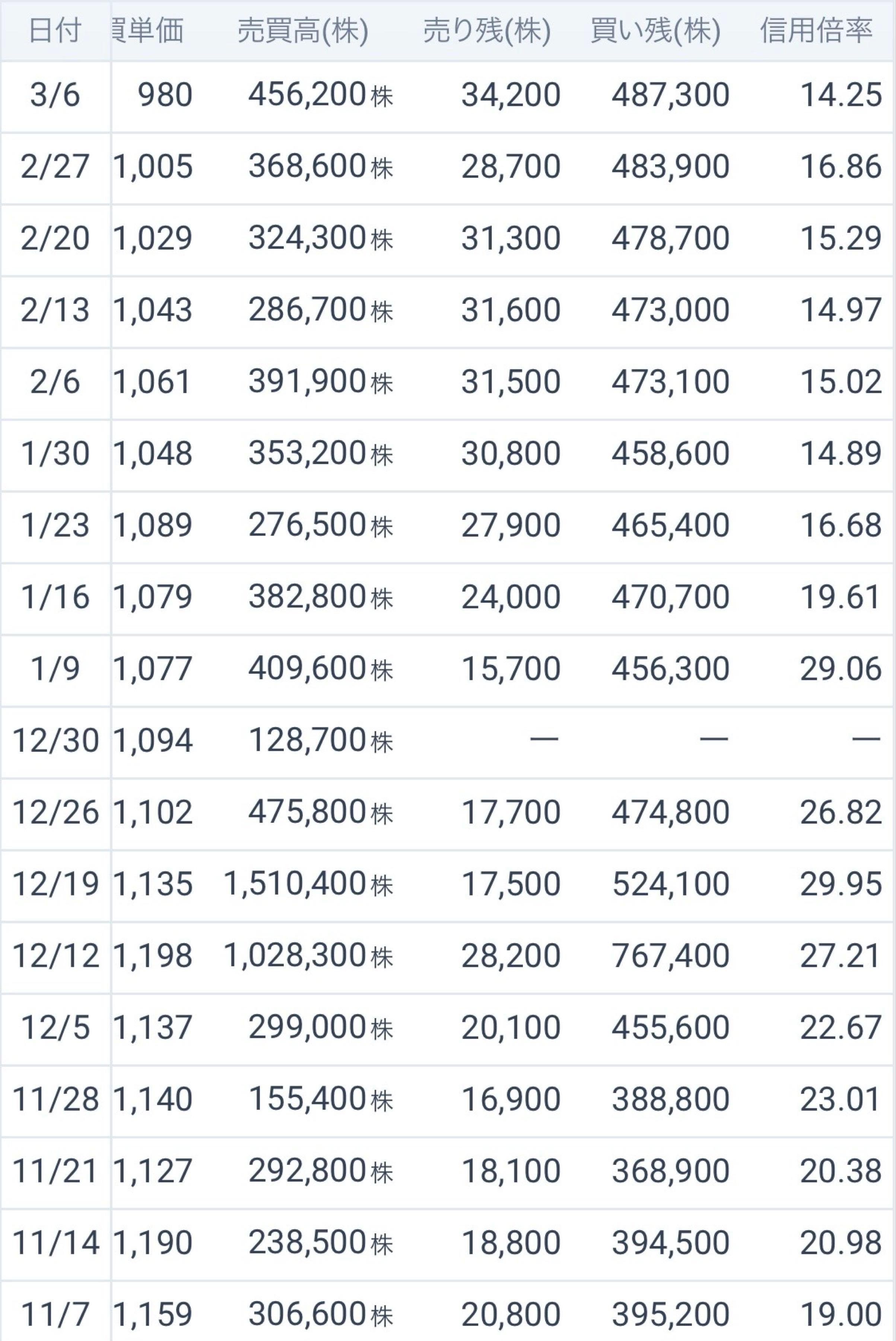Image resolution: width=896 pixels, height=1341 pixels.
Task: Click the 買い残(株) column header
Action: point(655,30)
